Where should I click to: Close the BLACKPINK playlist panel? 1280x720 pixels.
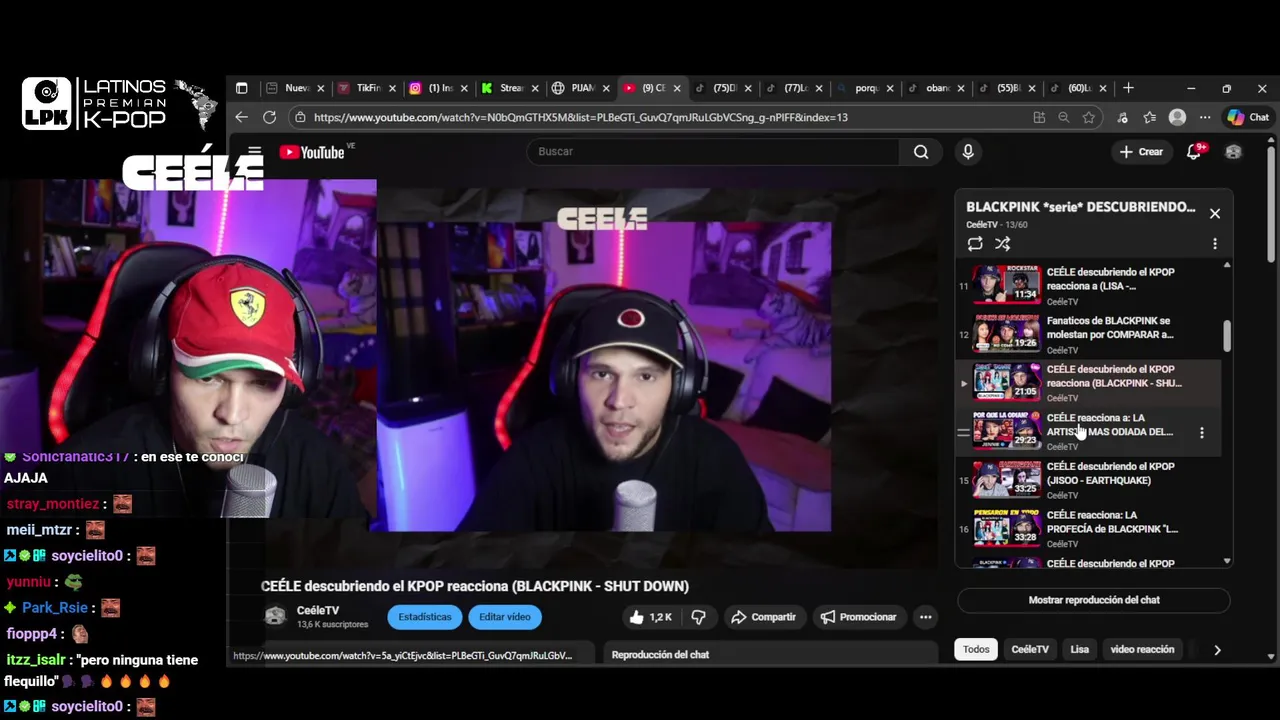pyautogui.click(x=1215, y=213)
